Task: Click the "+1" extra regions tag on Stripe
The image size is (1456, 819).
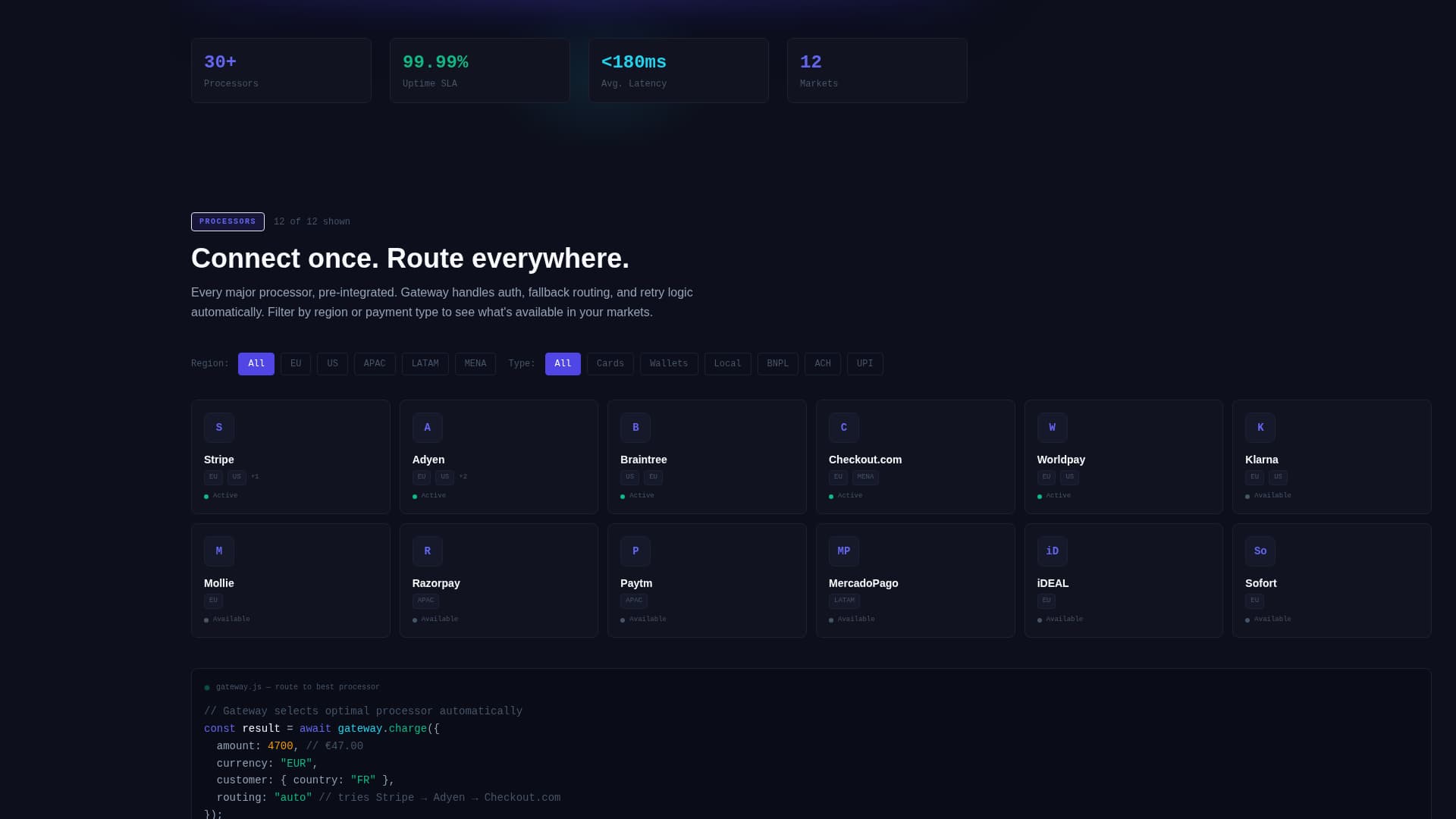Action: [255, 477]
